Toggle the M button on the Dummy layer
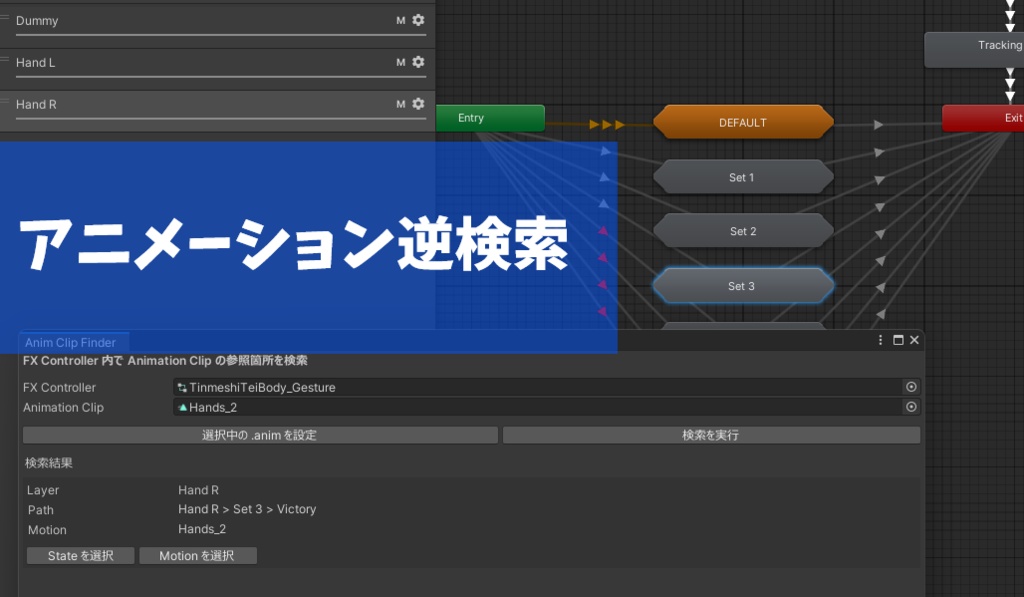The width and height of the screenshot is (1024, 597). click(x=401, y=19)
